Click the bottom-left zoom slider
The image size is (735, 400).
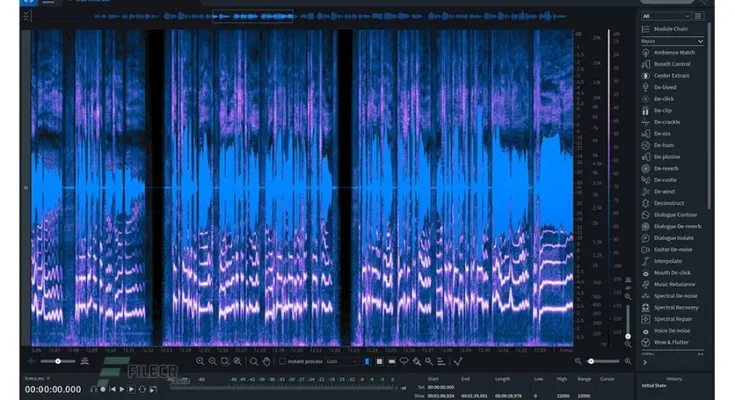tap(58, 361)
